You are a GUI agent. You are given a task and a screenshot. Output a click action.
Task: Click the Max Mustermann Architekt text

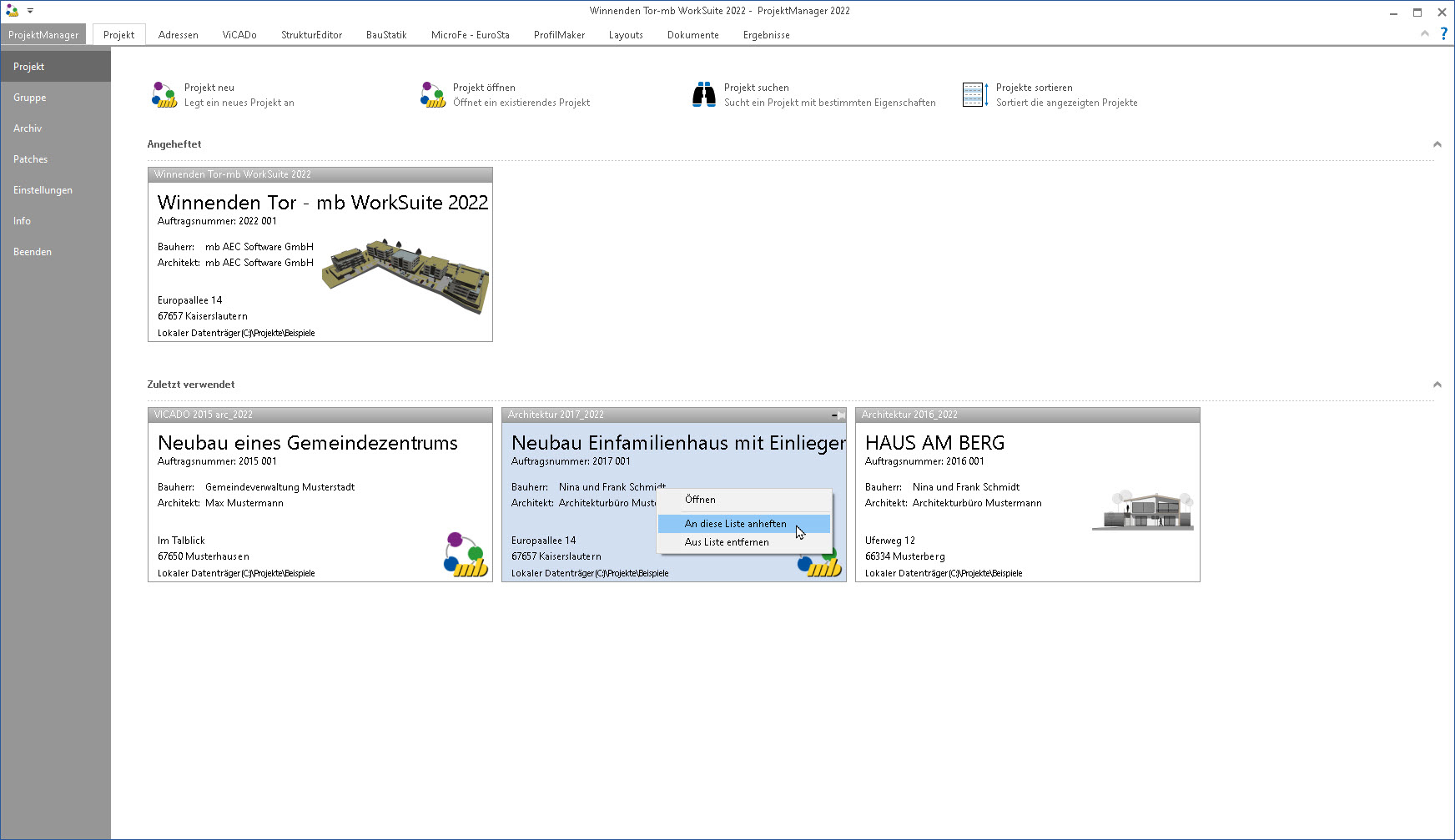pyautogui.click(x=244, y=503)
